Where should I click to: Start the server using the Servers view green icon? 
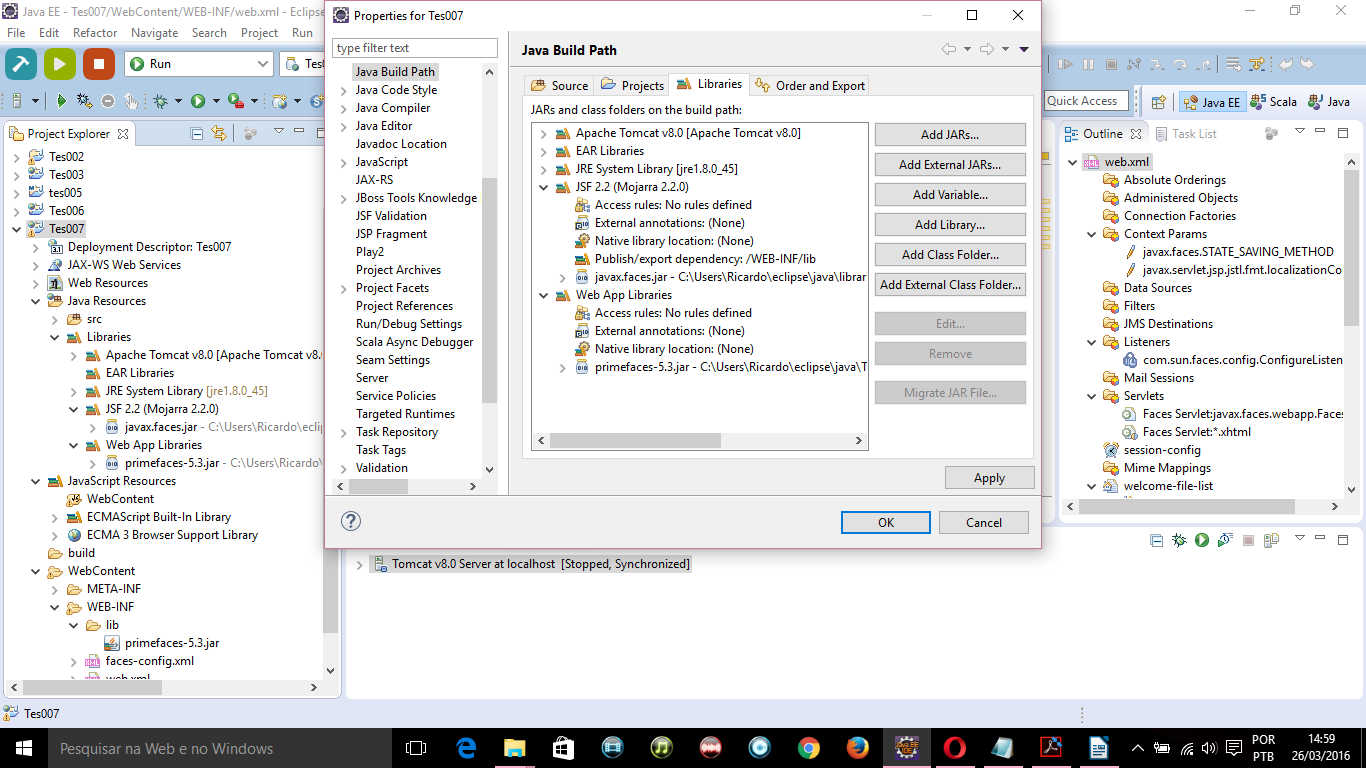tap(1202, 540)
